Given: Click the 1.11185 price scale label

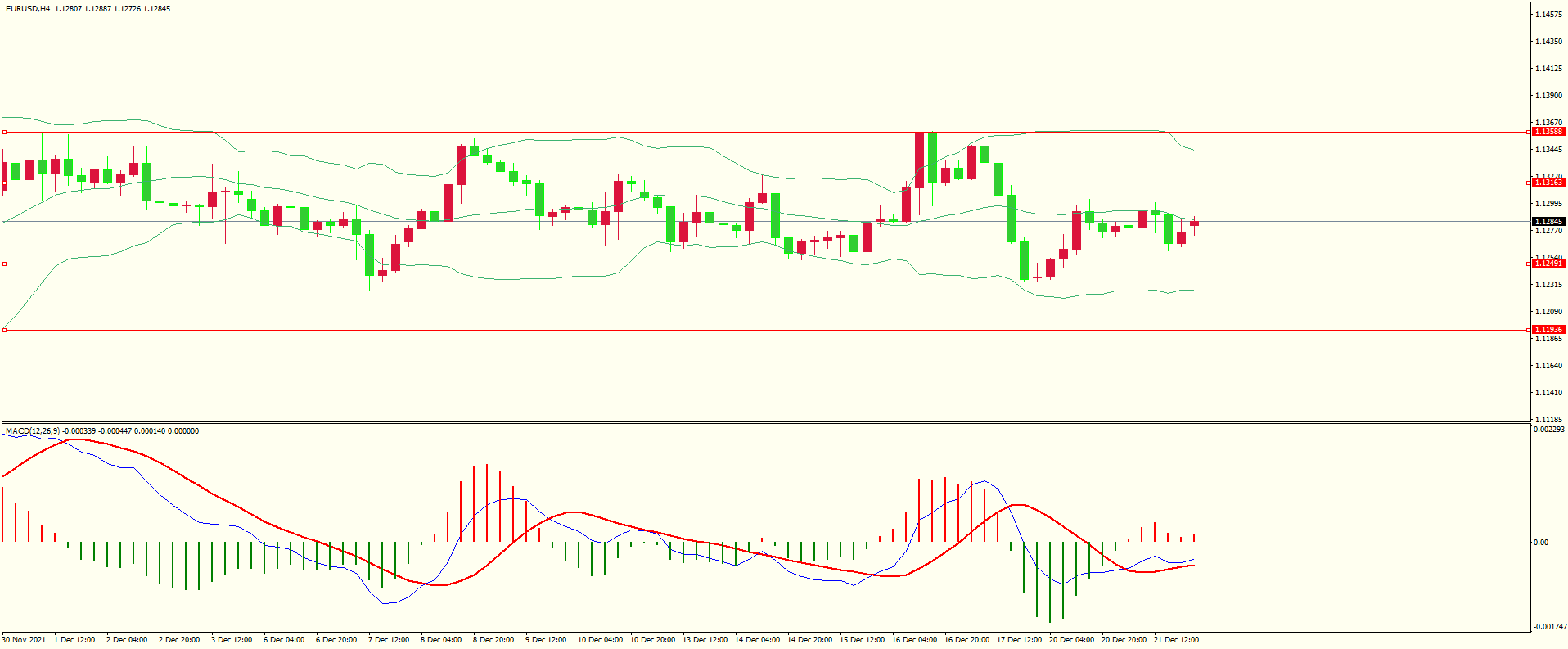Looking at the screenshot, I should tap(1548, 420).
